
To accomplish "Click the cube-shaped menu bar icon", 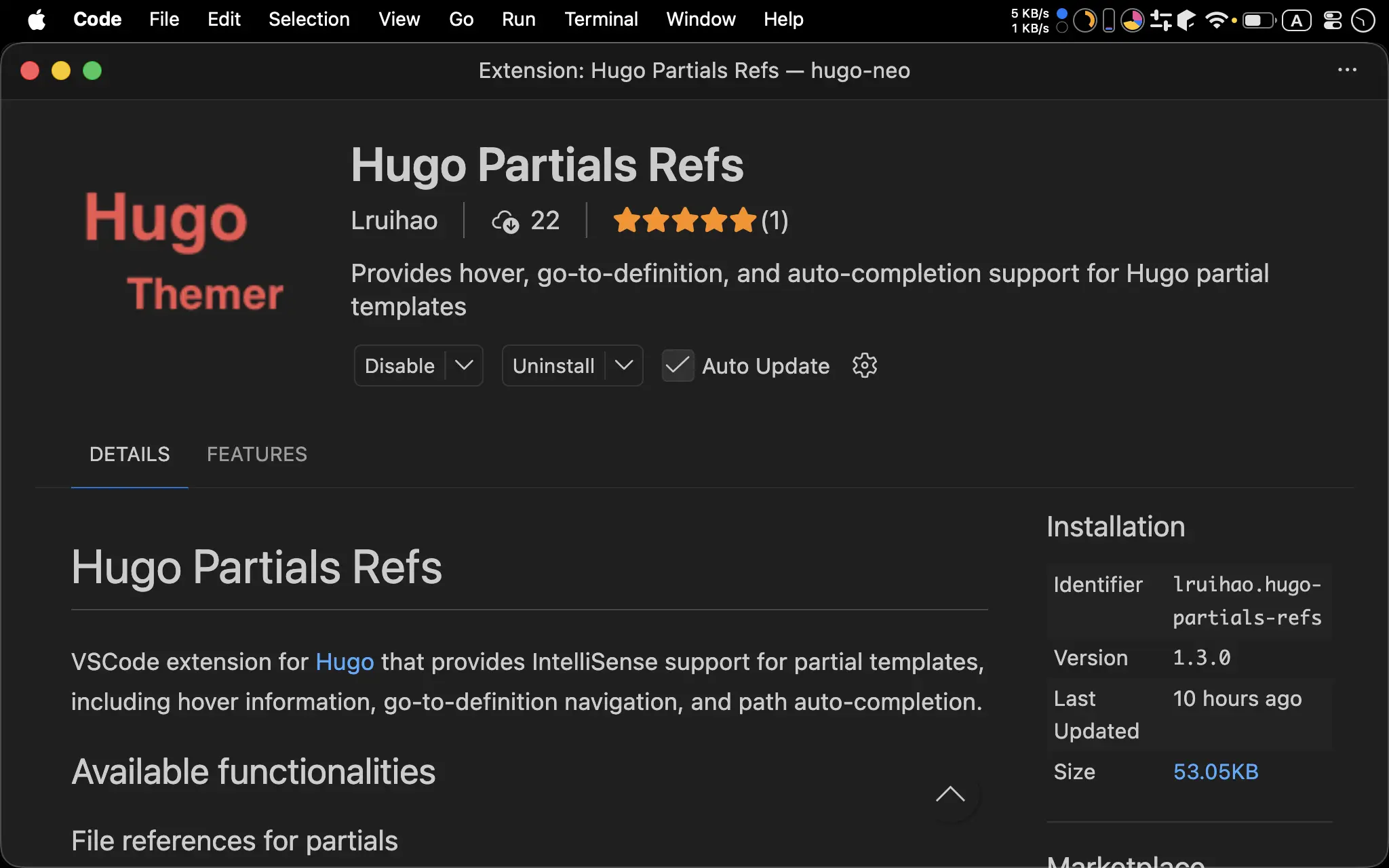I will coord(1186,20).
